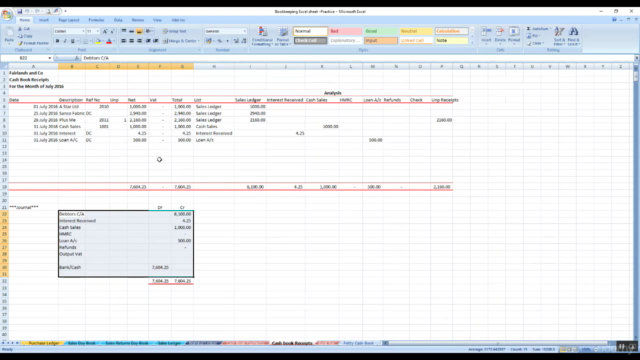
Task: Open the Borders dropdown arrow
Action: [x=91, y=41]
